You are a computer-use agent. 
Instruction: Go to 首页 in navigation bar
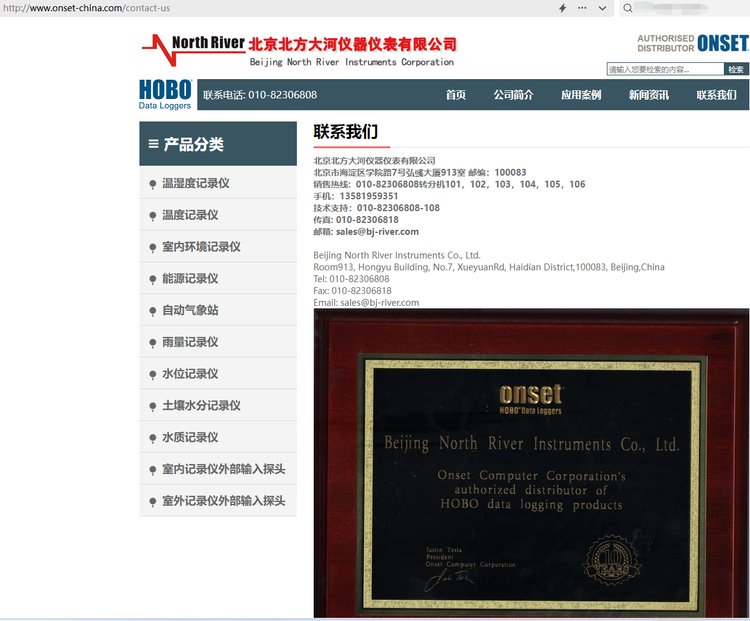click(456, 95)
